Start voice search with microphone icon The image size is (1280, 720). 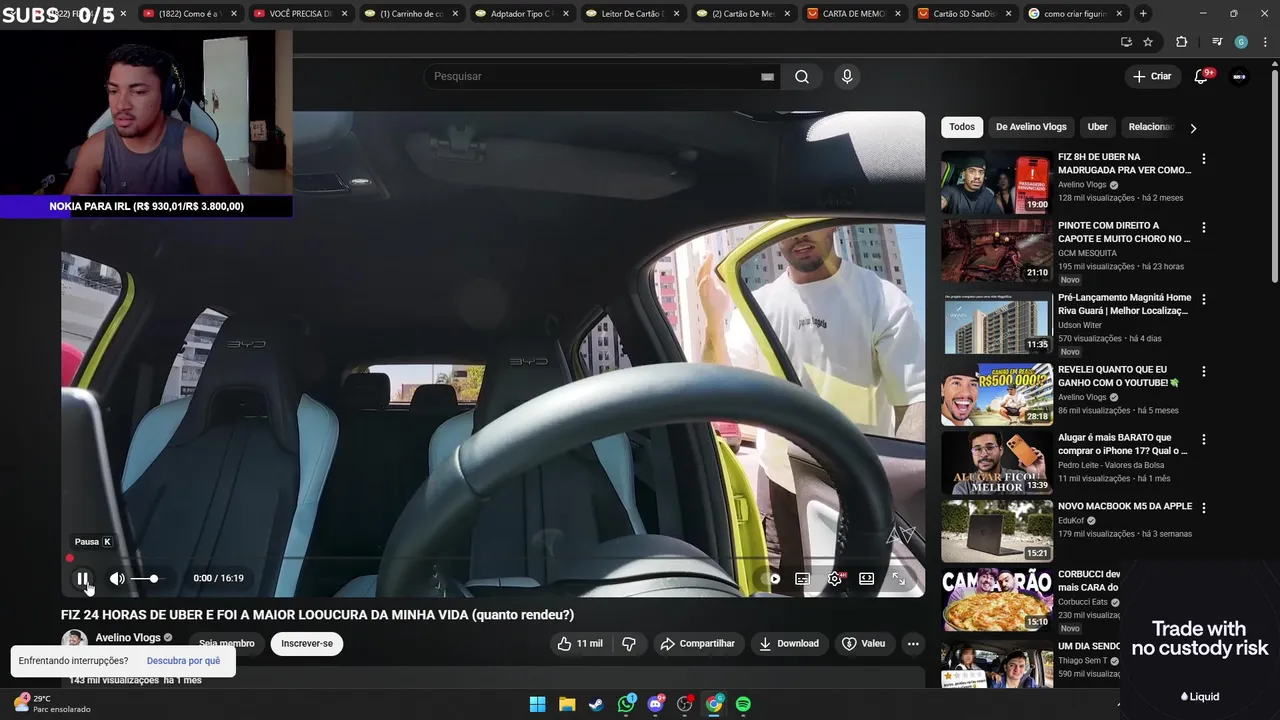click(847, 77)
